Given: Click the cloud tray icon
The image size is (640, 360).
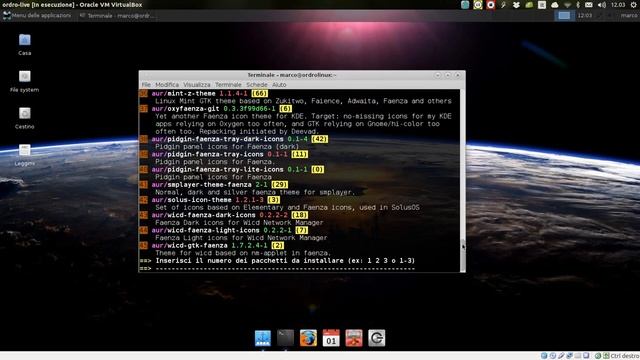Looking at the screenshot, I should tap(555, 5).
